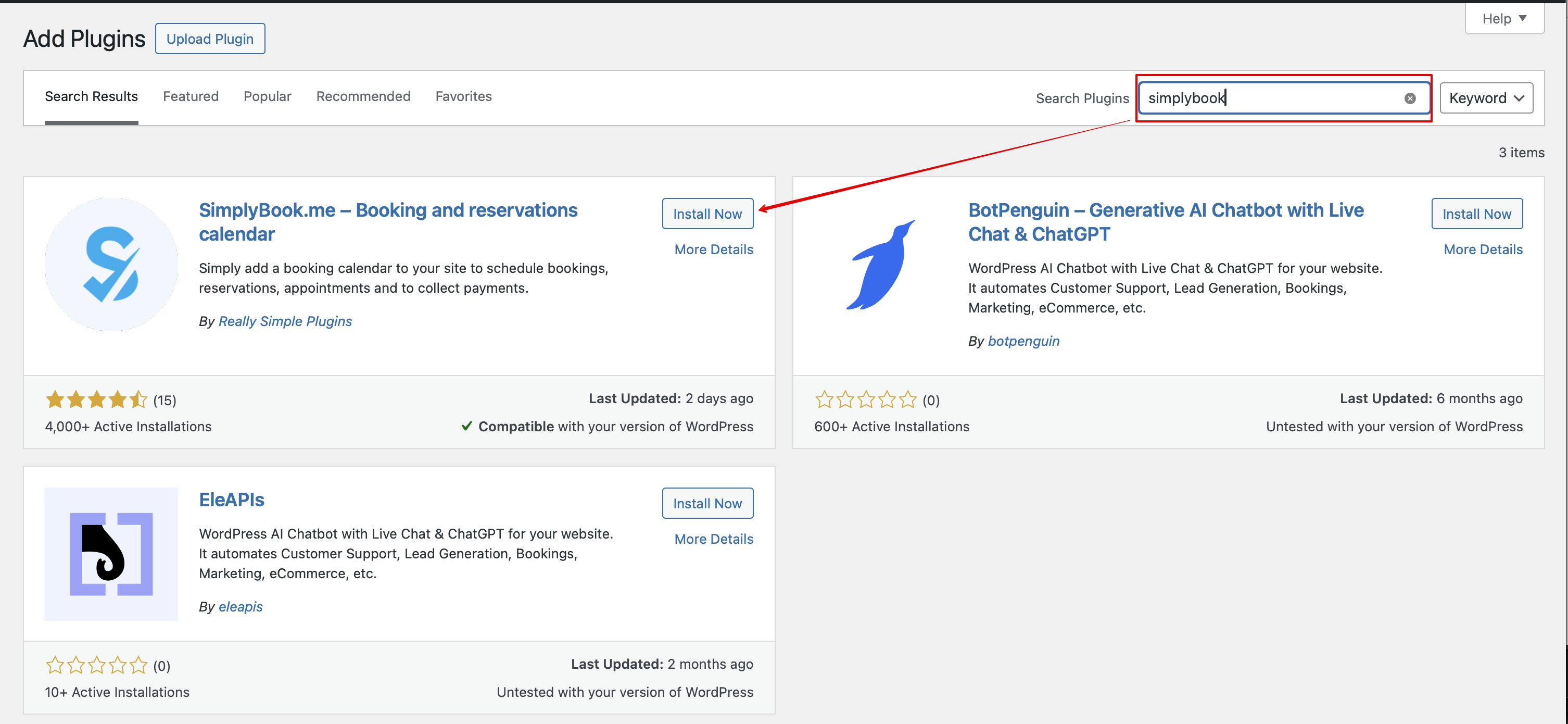Click the SimplyBook.me plugin logo icon
This screenshot has width=1568, height=724.
111,264
